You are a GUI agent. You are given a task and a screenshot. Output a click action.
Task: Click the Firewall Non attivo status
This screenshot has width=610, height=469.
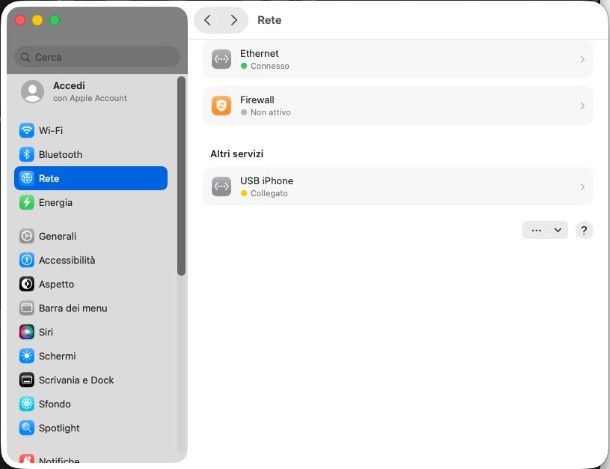(270, 112)
